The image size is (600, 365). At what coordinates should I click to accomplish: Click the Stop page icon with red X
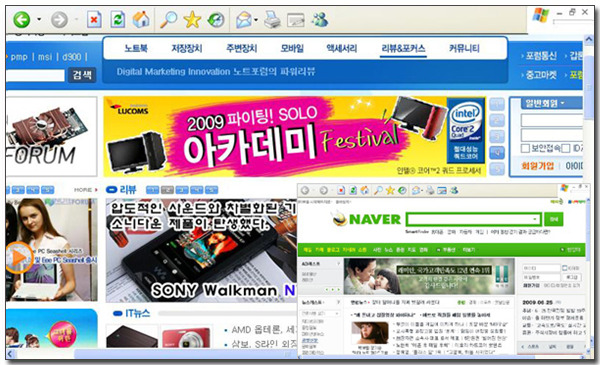pyautogui.click(x=94, y=20)
